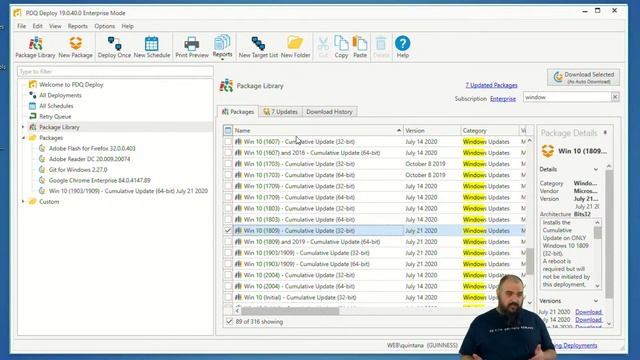Select Adobe Reader DC package
640x360 pixels.
89,159
